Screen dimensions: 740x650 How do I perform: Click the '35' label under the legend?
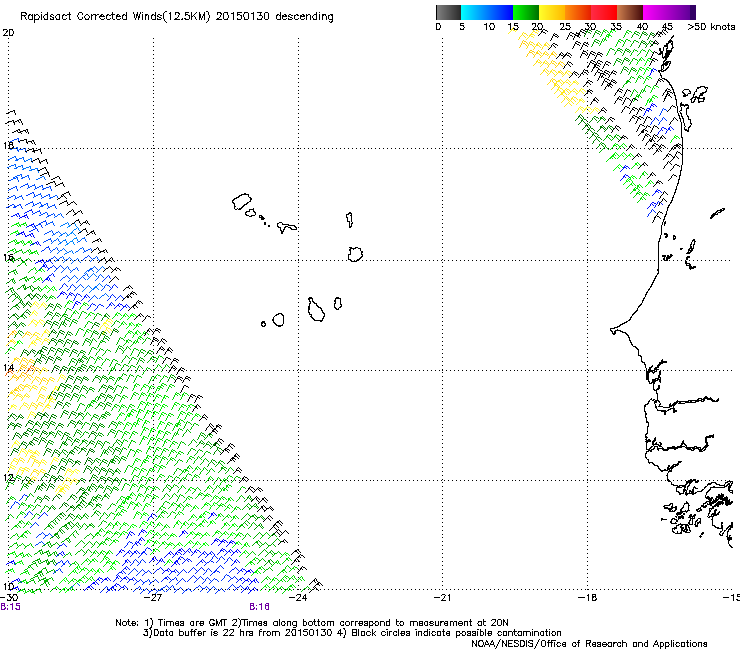click(x=616, y=27)
